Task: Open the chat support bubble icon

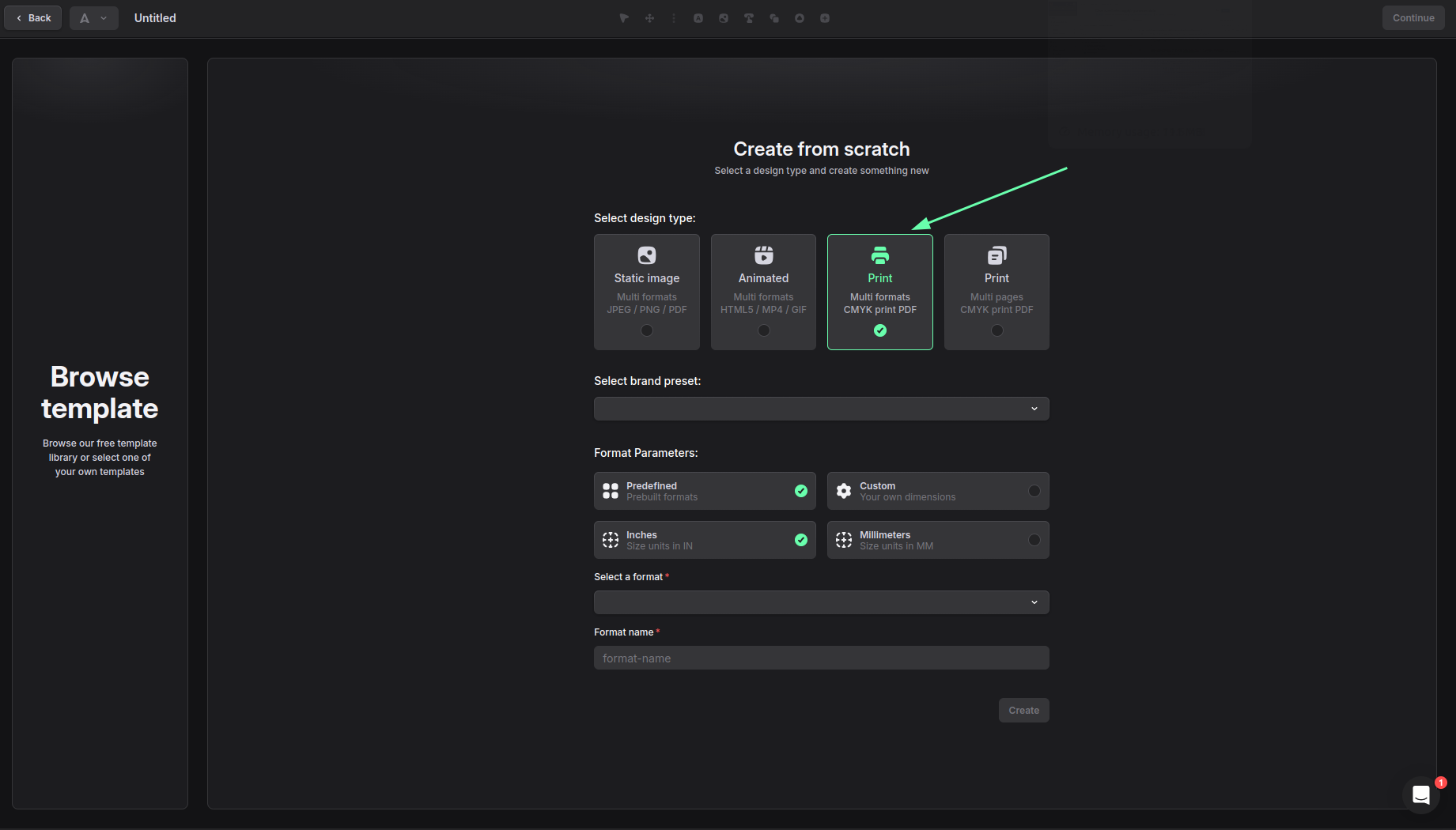Action: 1421,794
